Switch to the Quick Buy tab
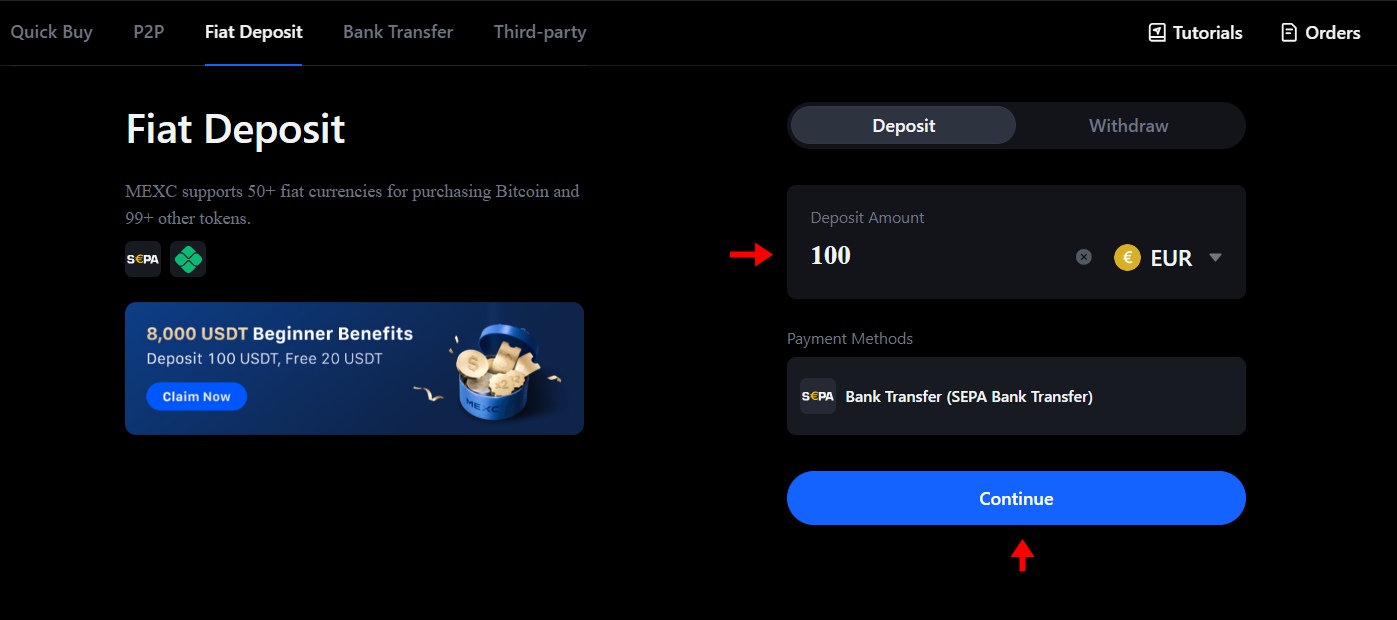1397x620 pixels. 51,31
